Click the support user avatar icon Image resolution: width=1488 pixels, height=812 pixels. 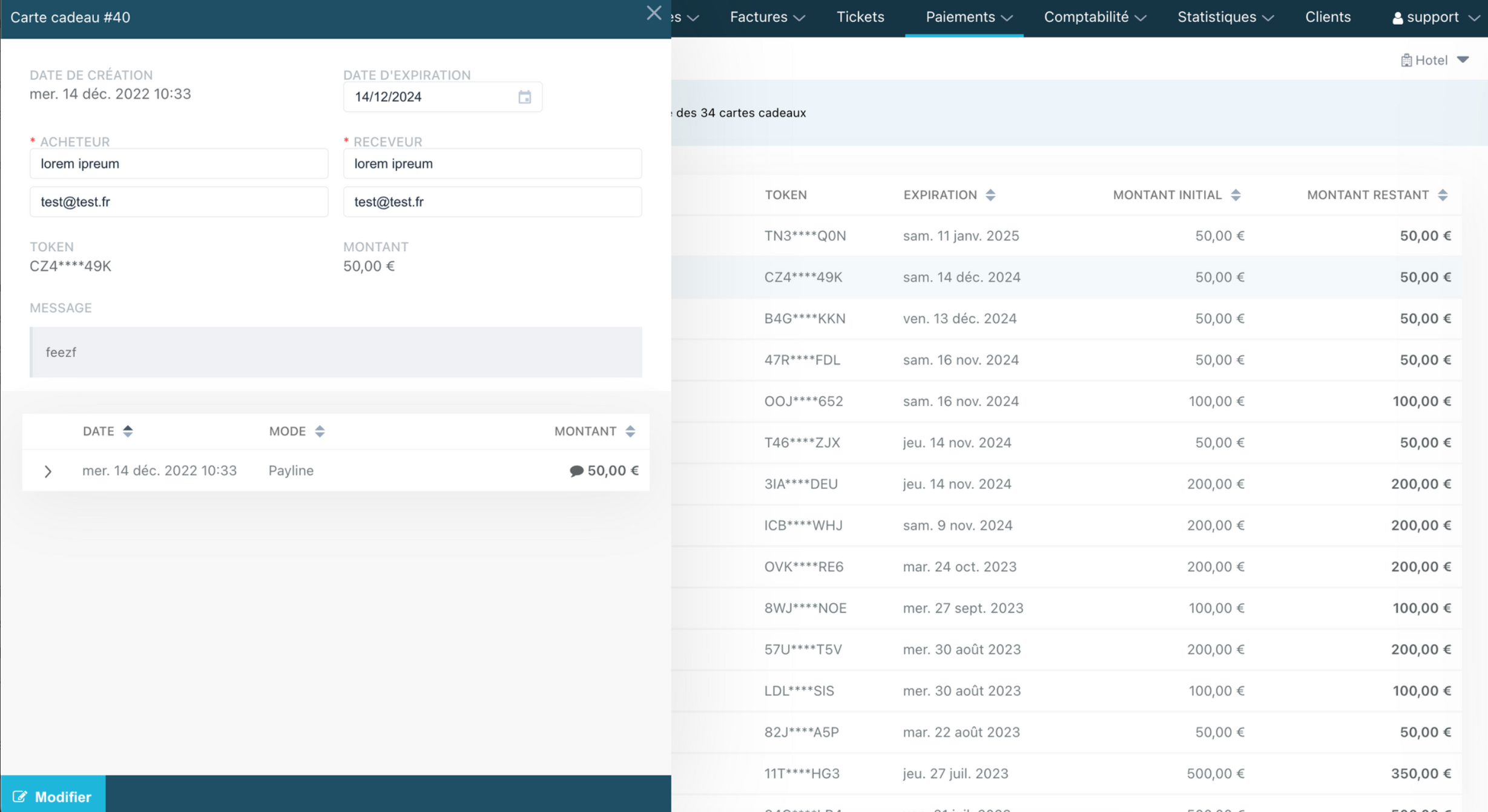point(1398,18)
